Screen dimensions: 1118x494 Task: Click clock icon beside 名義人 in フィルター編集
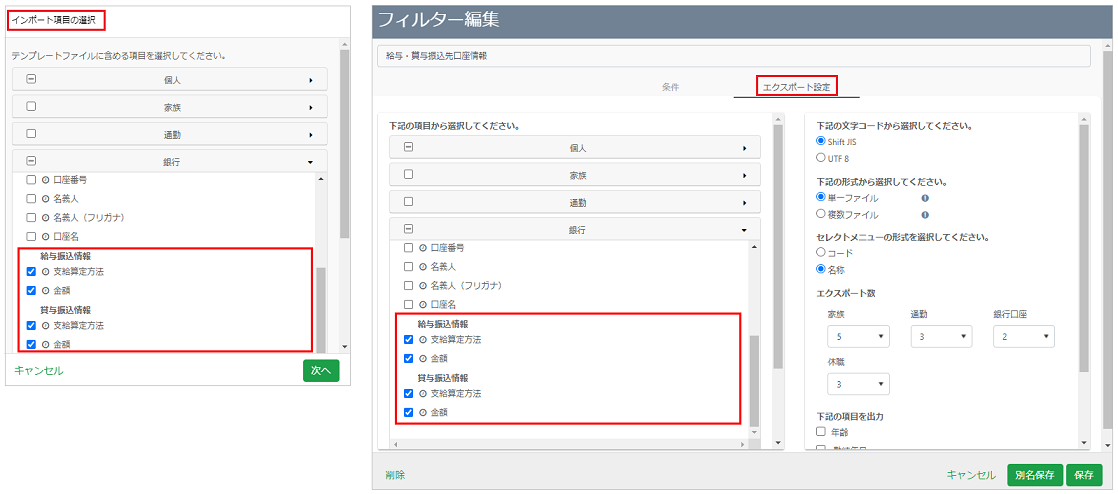[423, 267]
